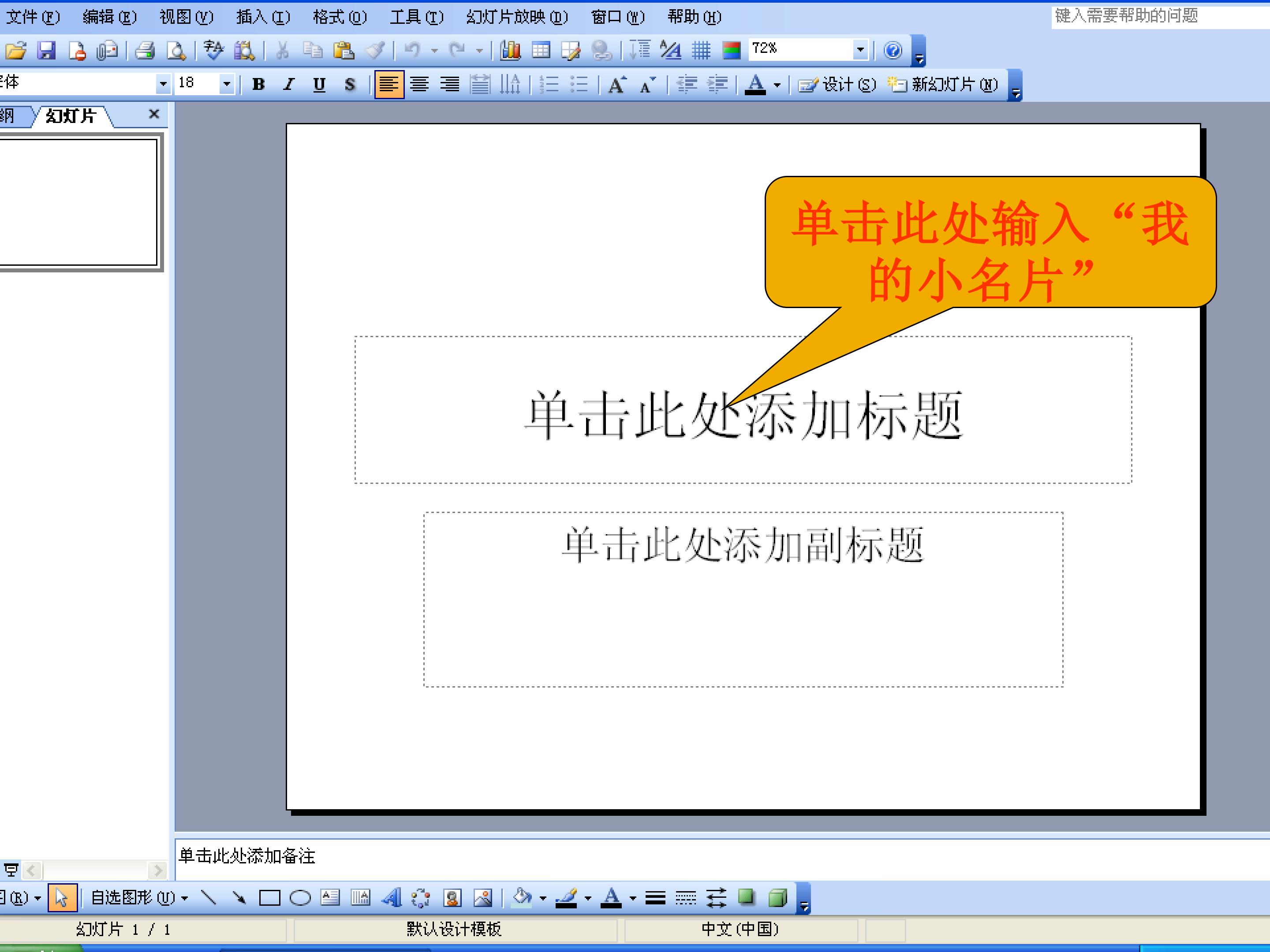
Task: Click the 设计 (Design) button
Action: [x=838, y=85]
